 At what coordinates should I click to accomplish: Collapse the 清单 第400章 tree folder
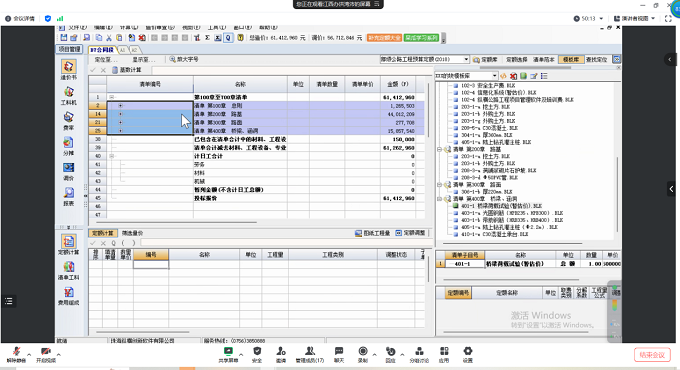point(440,199)
